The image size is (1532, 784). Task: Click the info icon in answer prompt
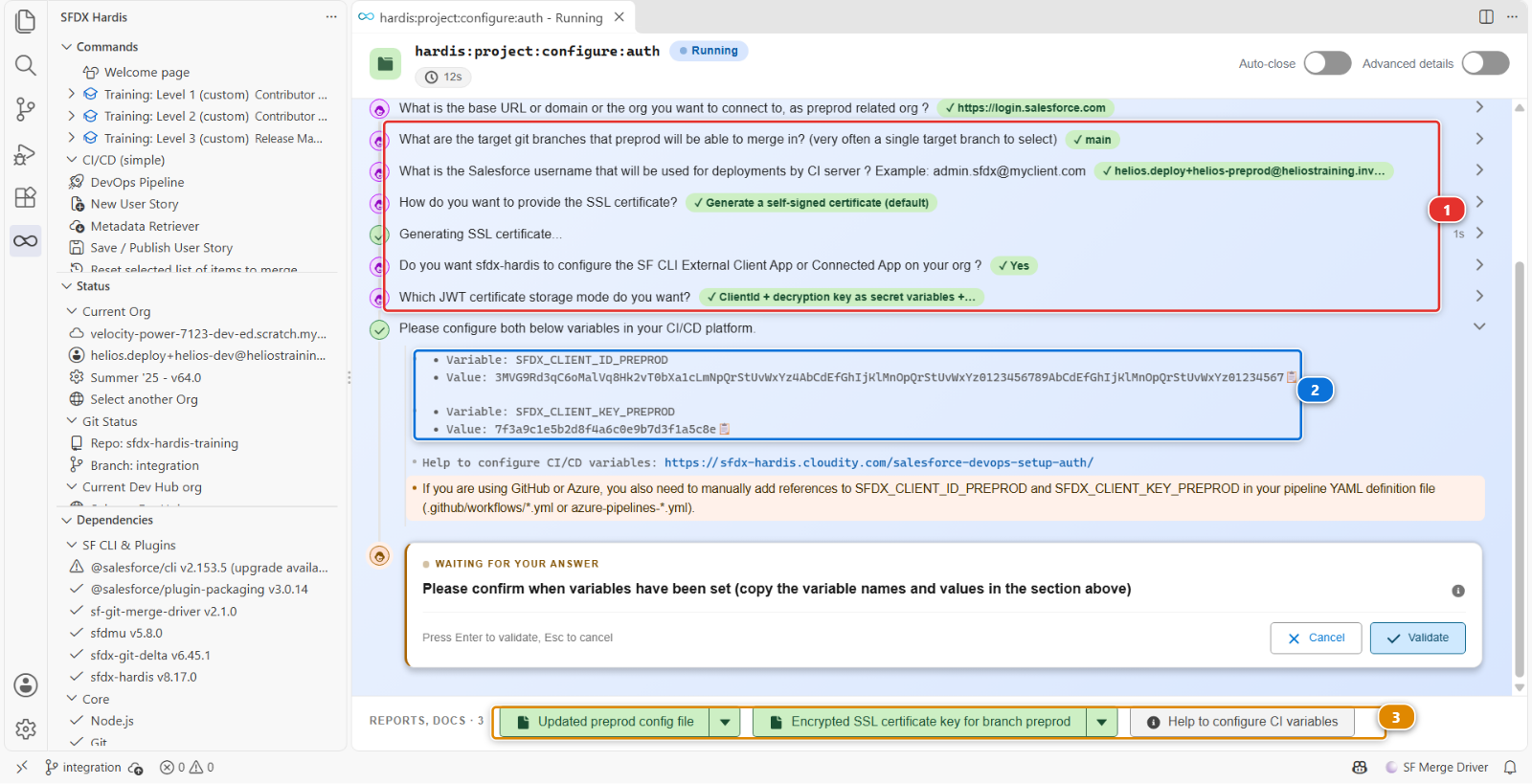1458,591
